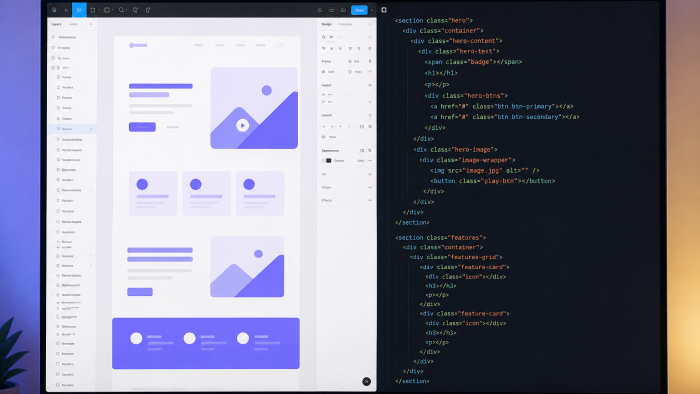Click the icon at first Layout section header

pyautogui.click(x=370, y=85)
